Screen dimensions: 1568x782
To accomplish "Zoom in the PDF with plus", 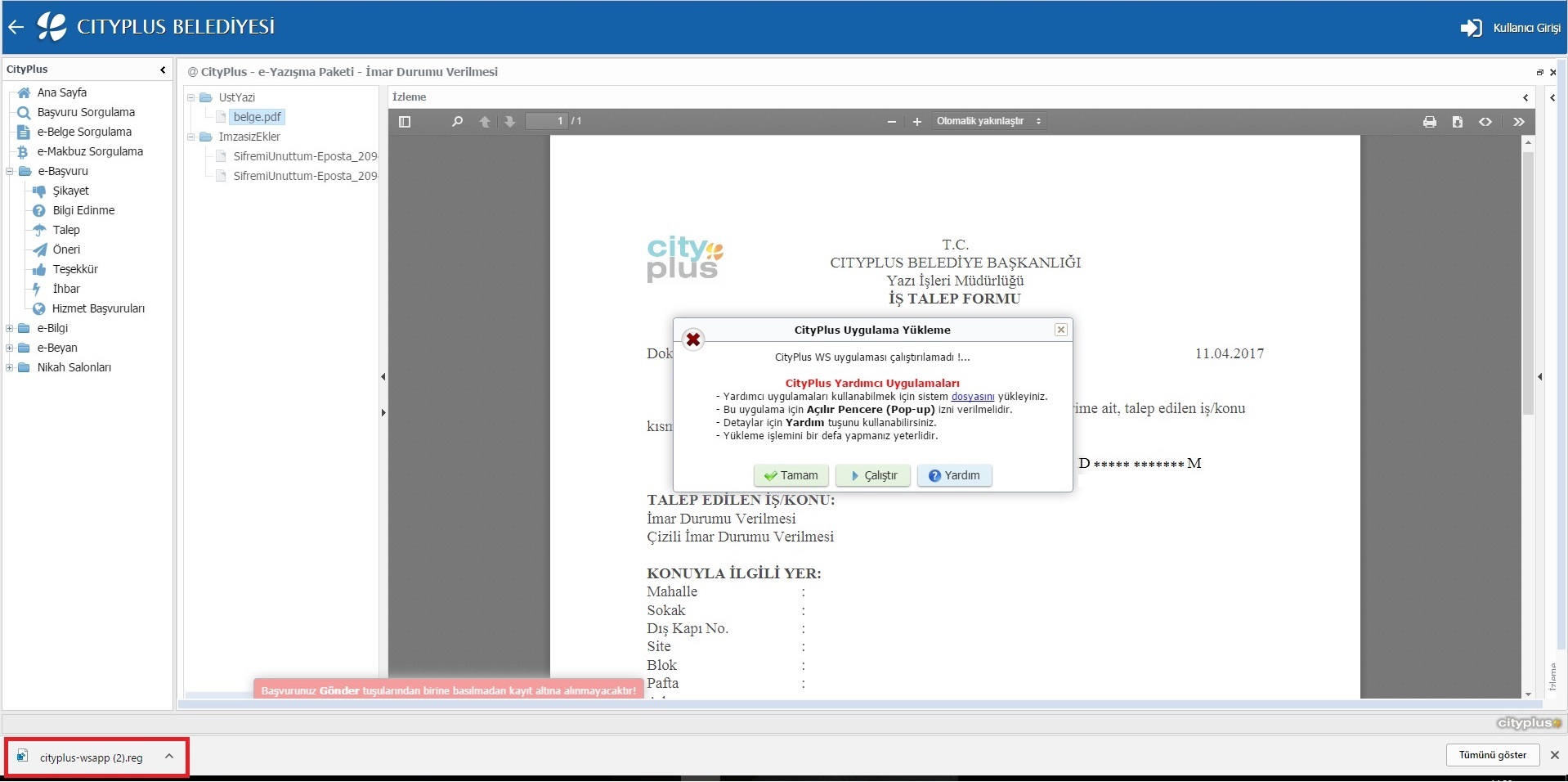I will 917,121.
